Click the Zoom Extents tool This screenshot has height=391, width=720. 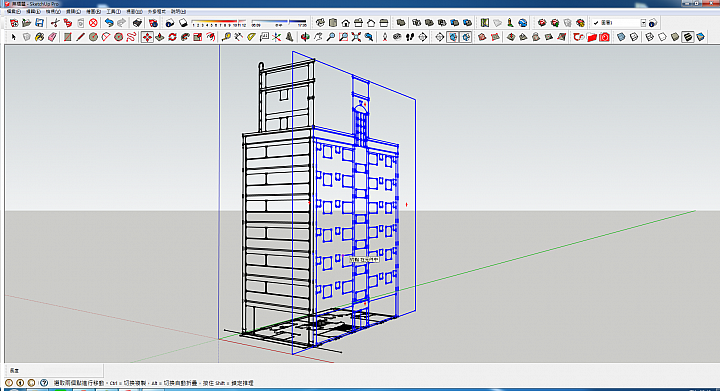356,37
